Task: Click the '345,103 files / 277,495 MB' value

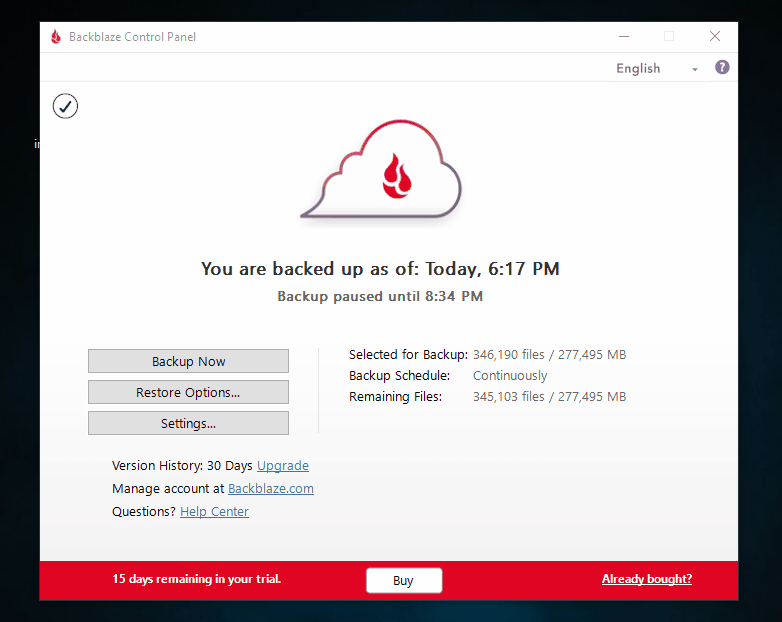Action: click(x=550, y=397)
